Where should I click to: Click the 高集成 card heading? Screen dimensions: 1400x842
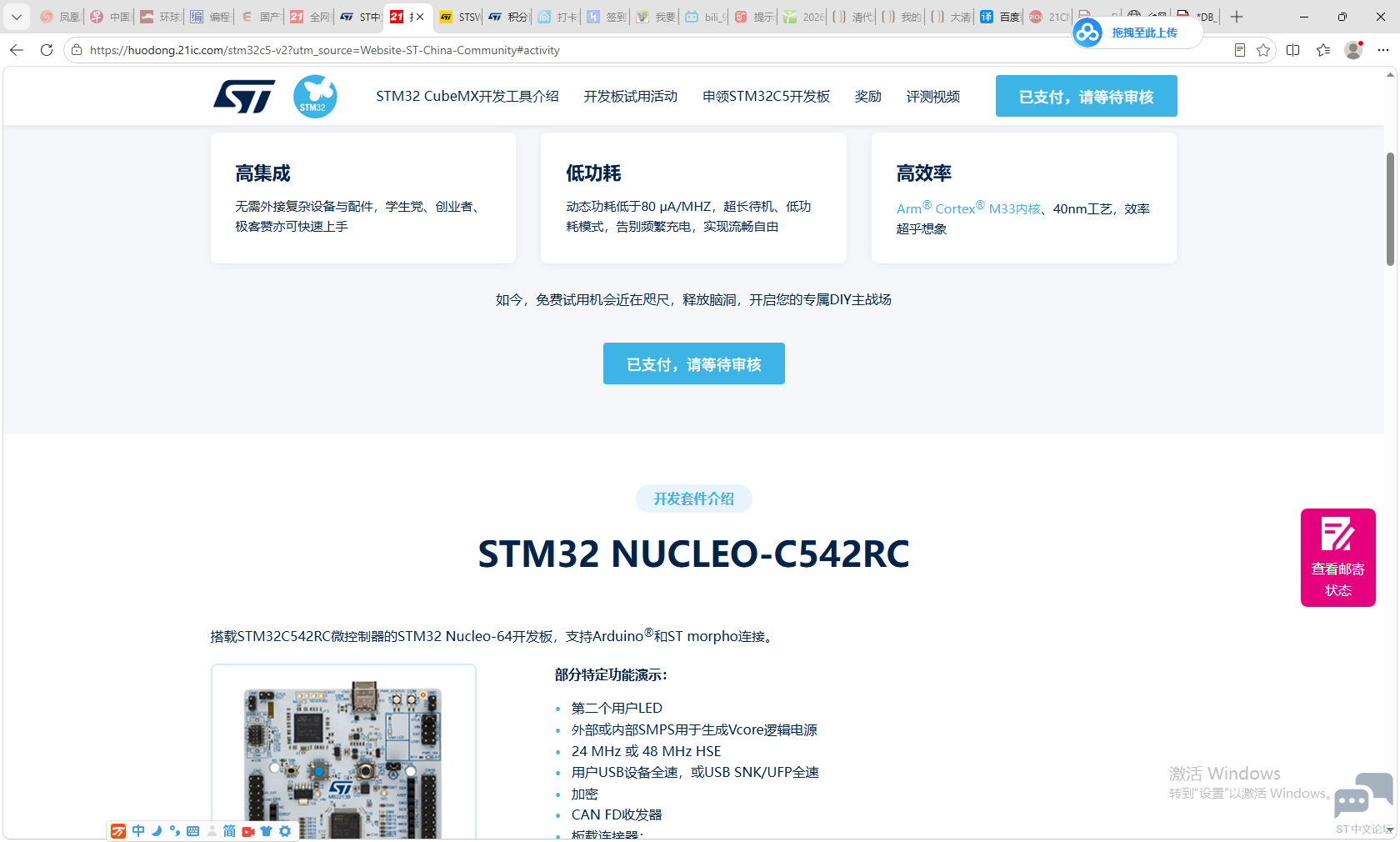(x=262, y=173)
